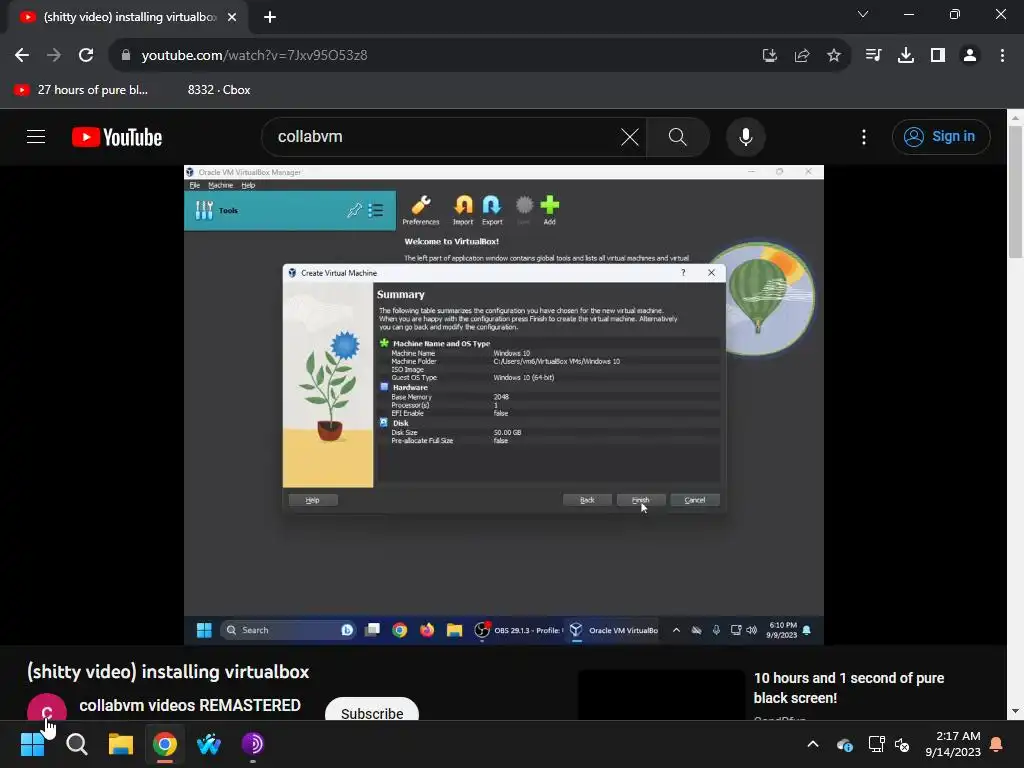
Task: Click the VirtualBox Export icon
Action: click(492, 210)
